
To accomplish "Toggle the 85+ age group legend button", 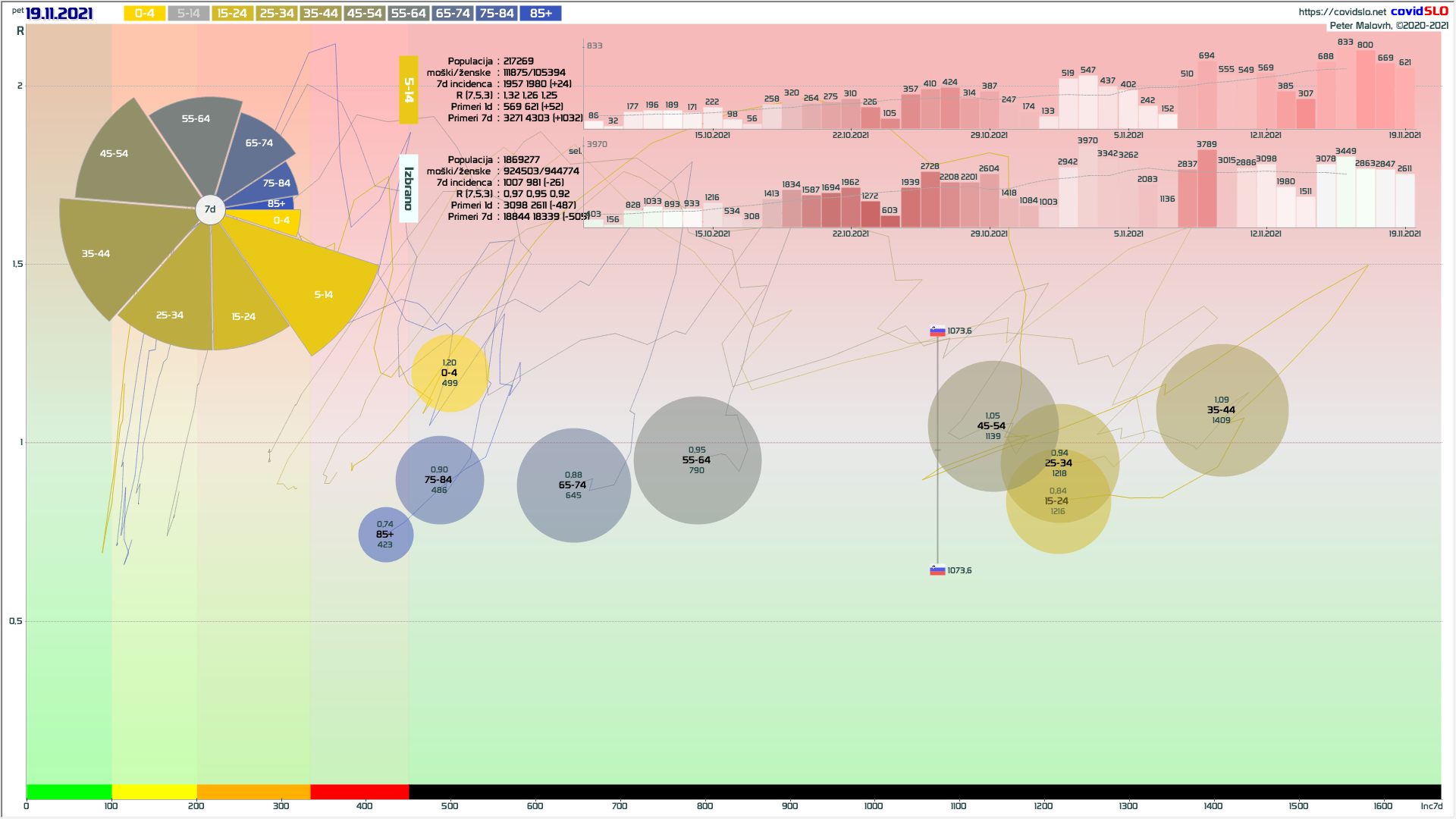I will tap(541, 14).
